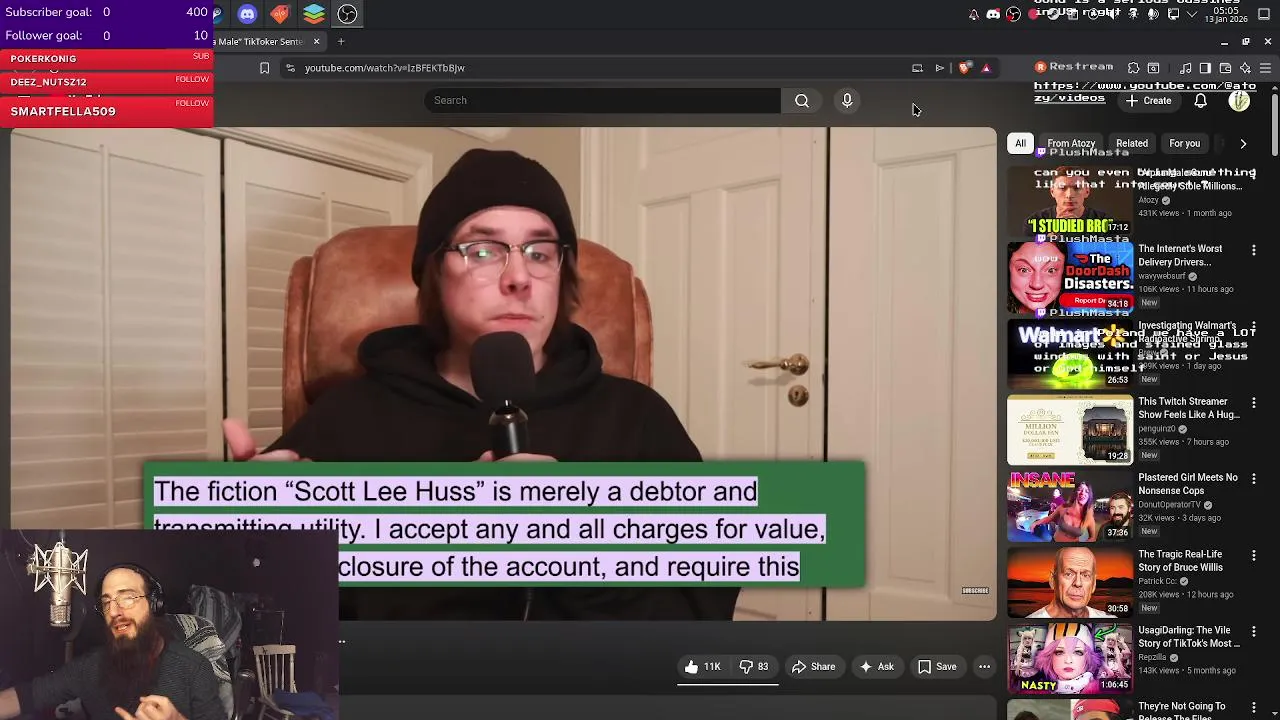This screenshot has height=720, width=1280.
Task: Open the YouTube account avatar menu
Action: [1239, 101]
